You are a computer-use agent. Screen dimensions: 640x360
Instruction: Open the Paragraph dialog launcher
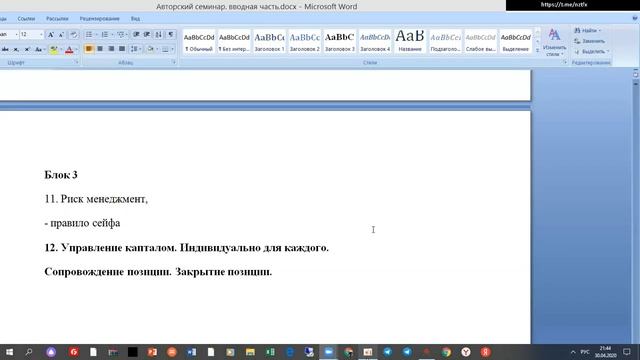pyautogui.click(x=174, y=62)
